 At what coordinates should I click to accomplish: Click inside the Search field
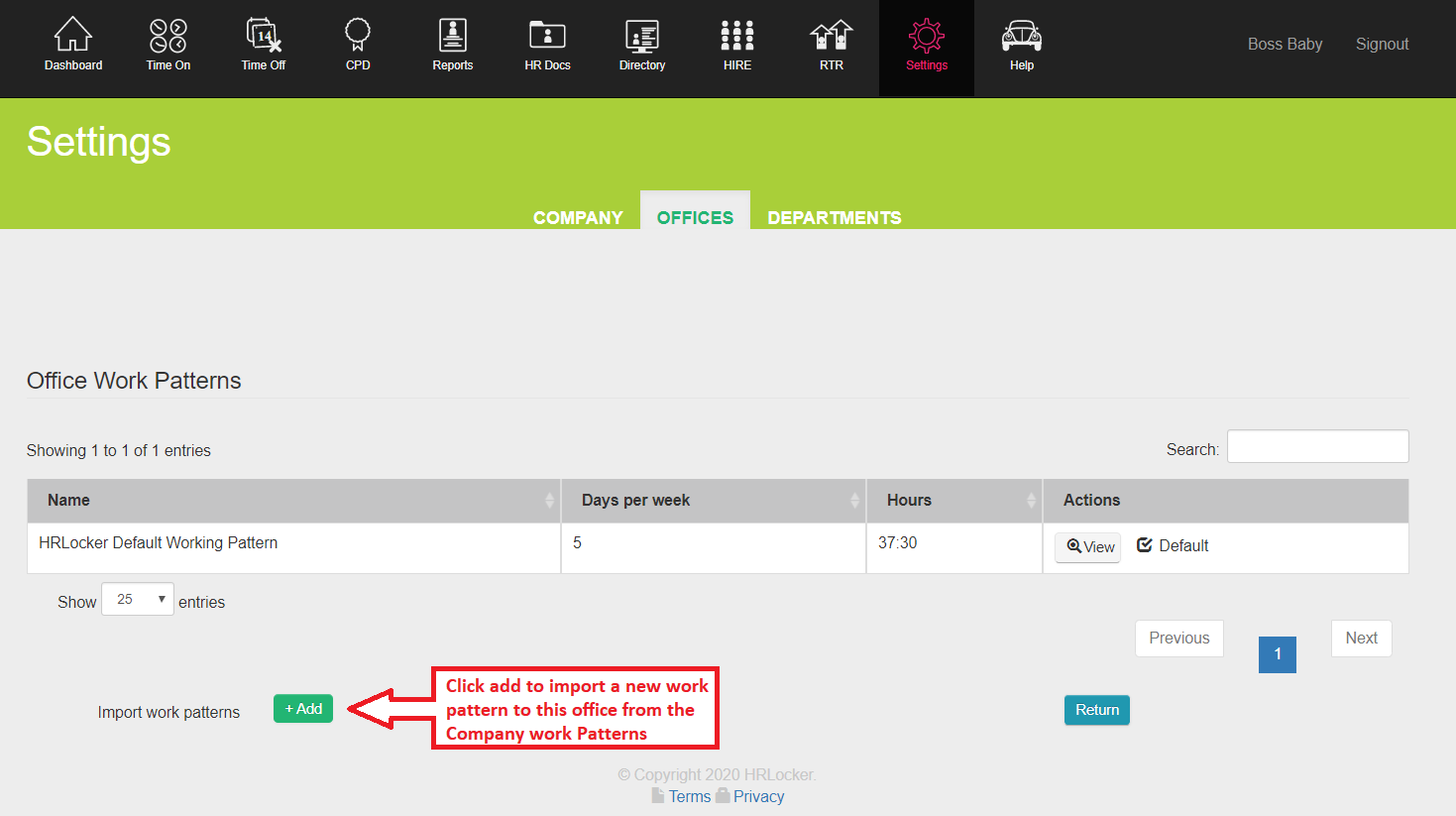coord(1317,447)
